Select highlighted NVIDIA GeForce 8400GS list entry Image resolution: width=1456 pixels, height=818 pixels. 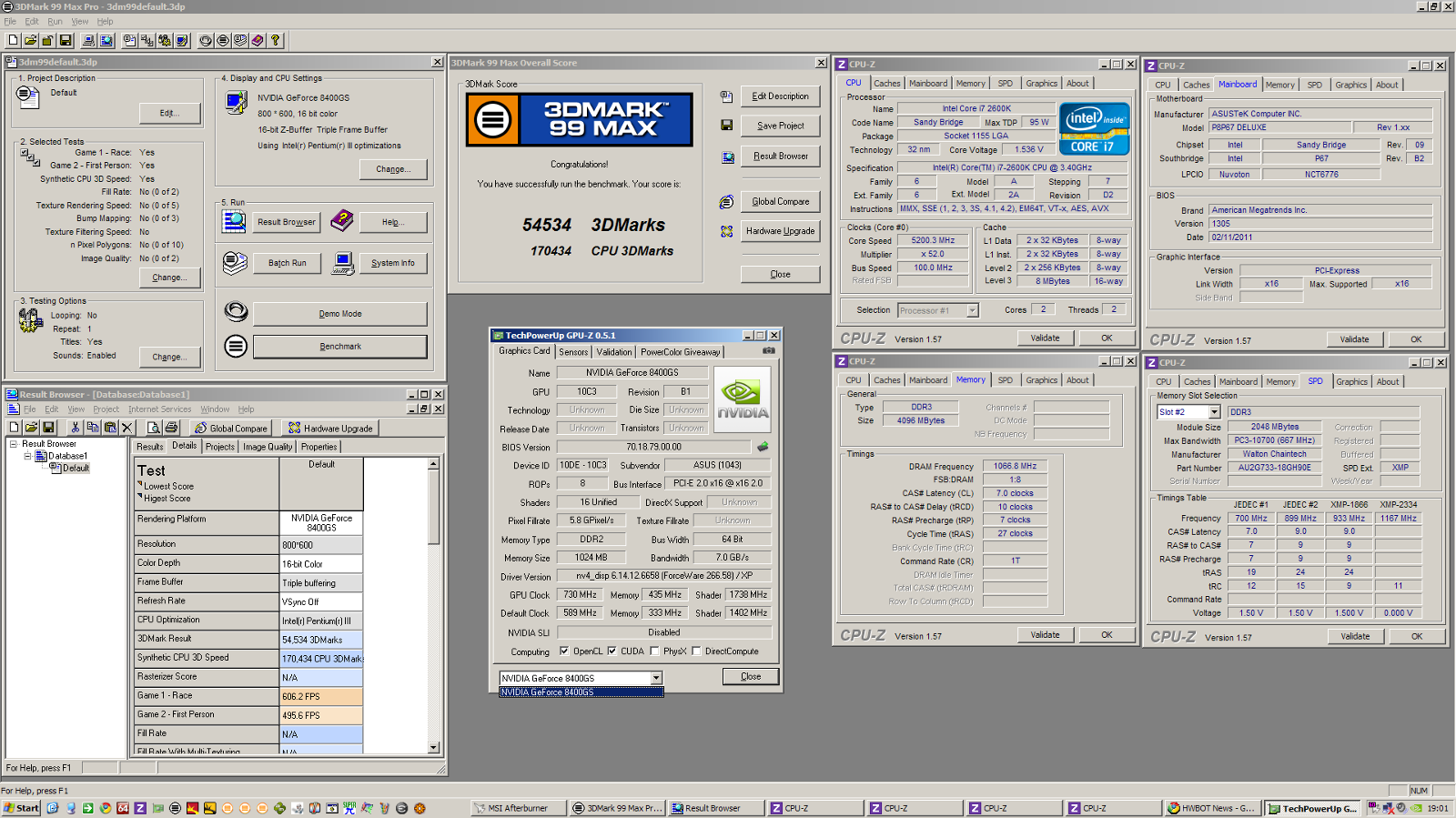(x=581, y=692)
